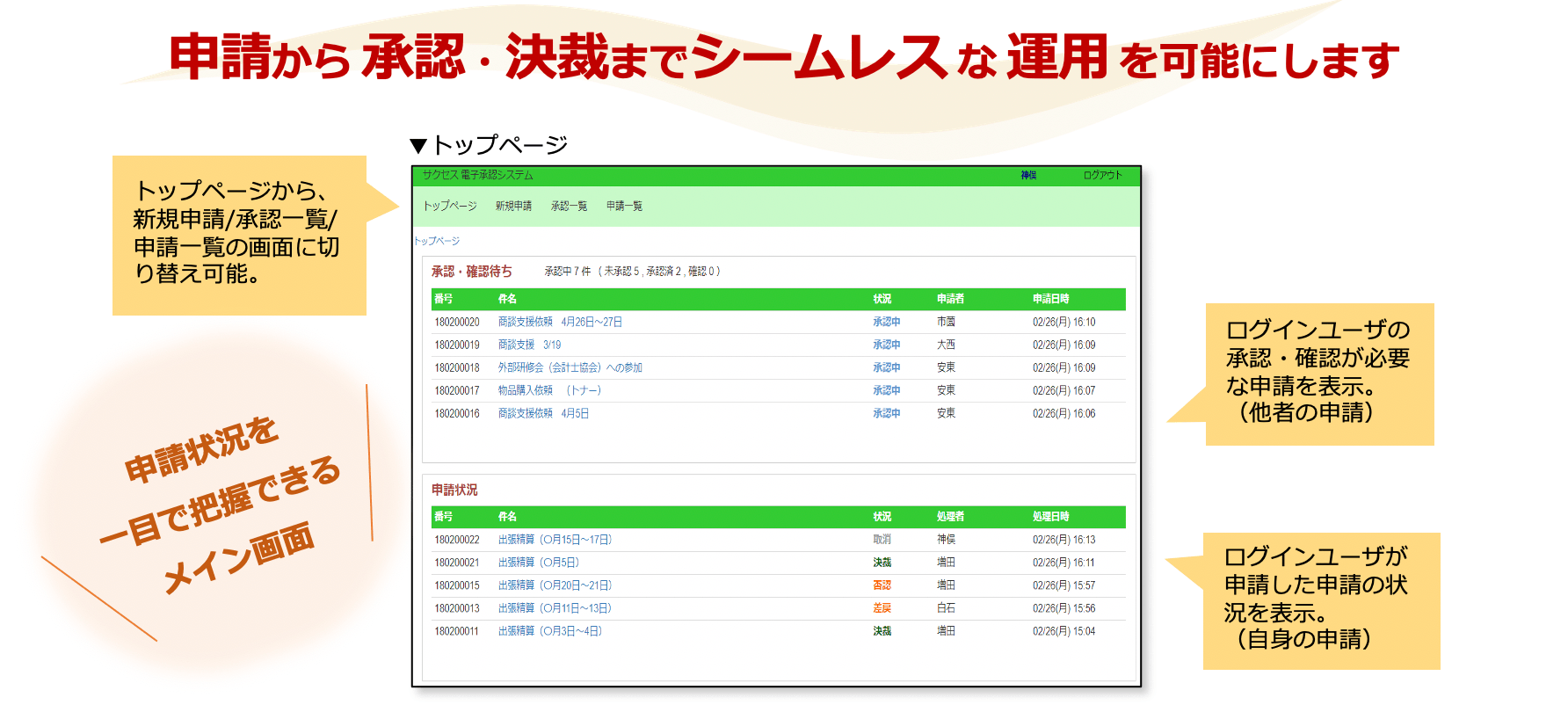Image resolution: width=1568 pixels, height=712 pixels.
Task: Click the 承認・確認待ち section heading
Action: point(472,272)
